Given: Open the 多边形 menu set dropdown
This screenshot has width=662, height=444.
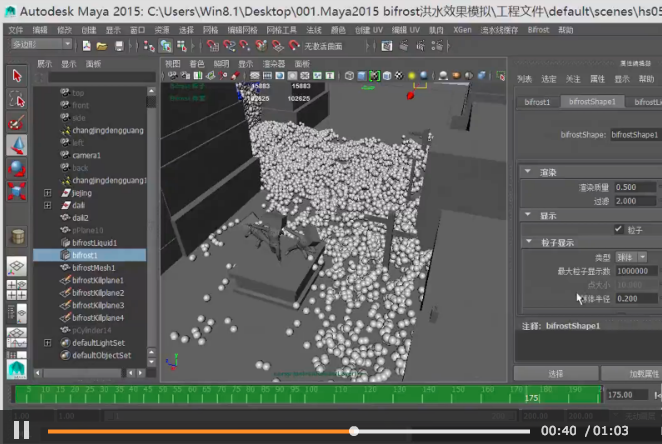Looking at the screenshot, I should pyautogui.click(x=41, y=44).
